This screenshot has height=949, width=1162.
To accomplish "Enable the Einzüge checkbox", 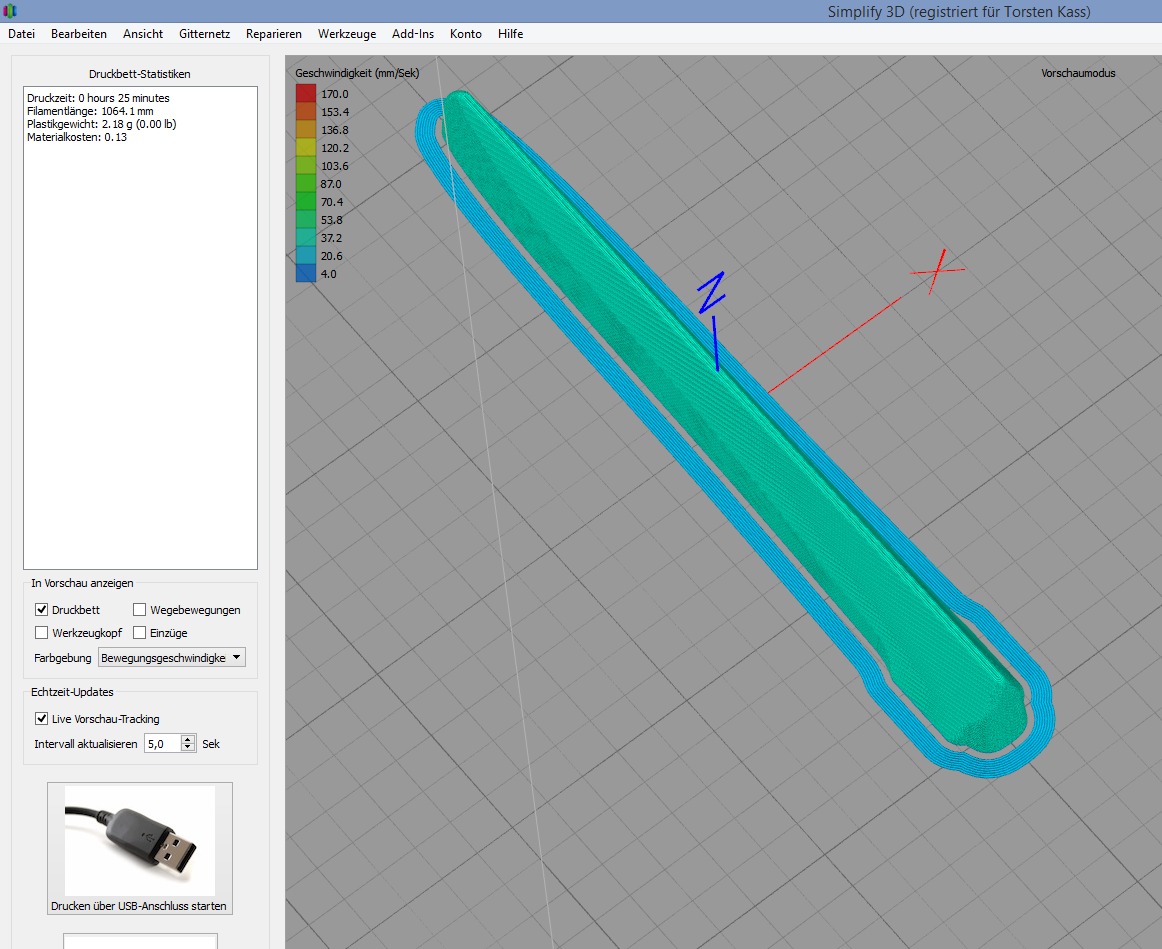I will [x=140, y=633].
